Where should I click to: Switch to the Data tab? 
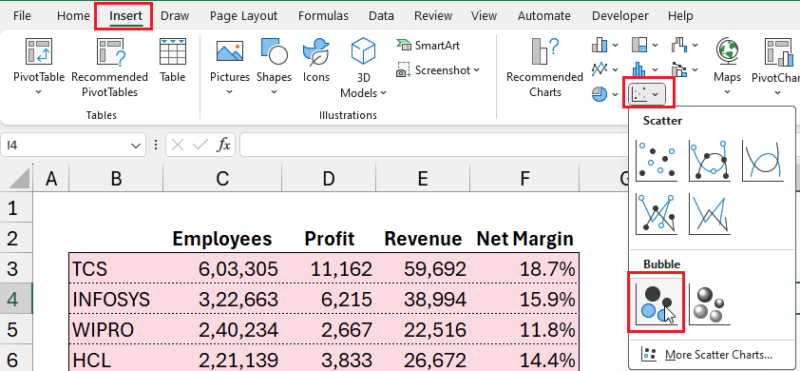(x=381, y=16)
